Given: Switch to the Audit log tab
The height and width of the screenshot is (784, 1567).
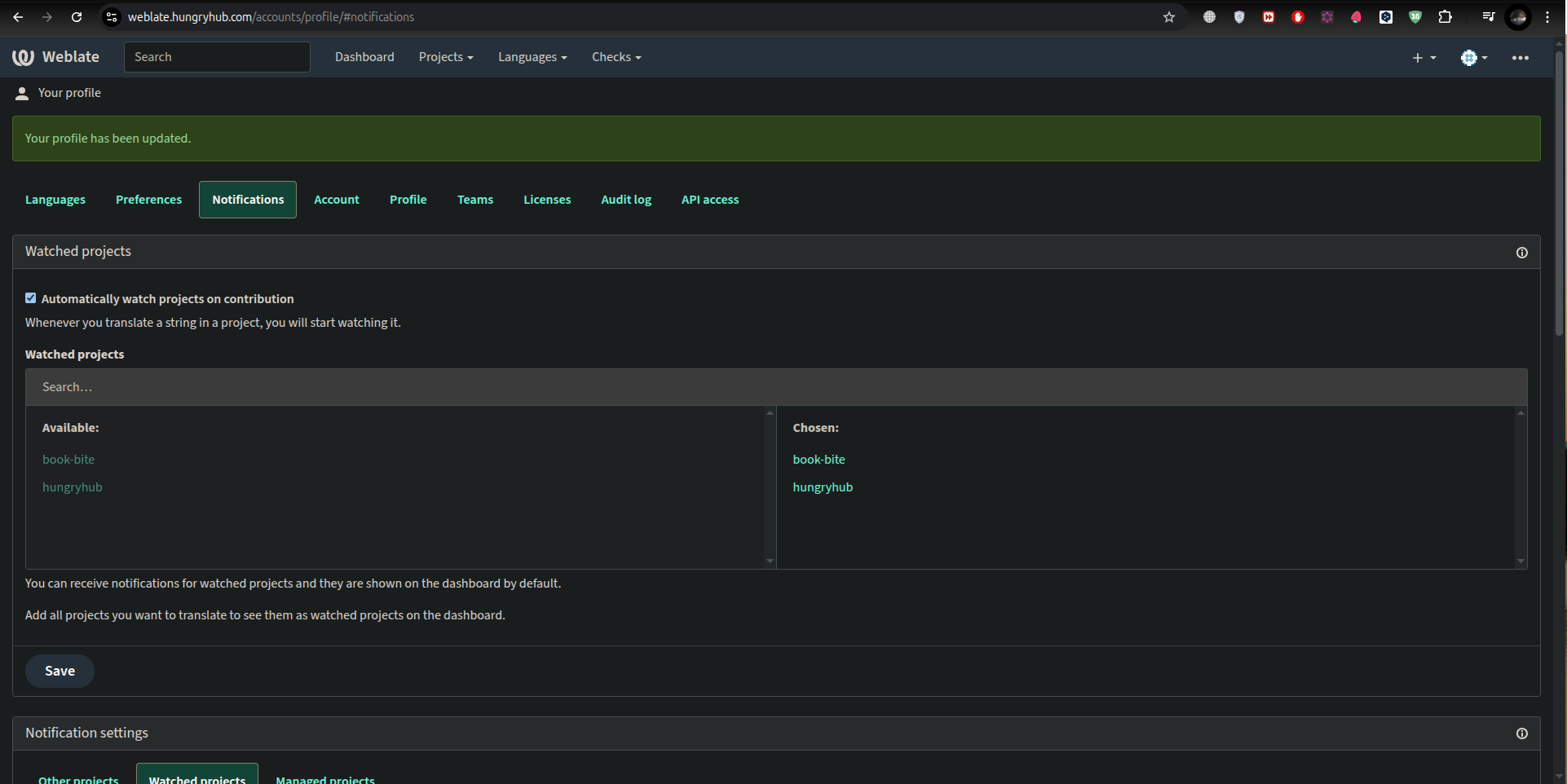Looking at the screenshot, I should [x=625, y=200].
